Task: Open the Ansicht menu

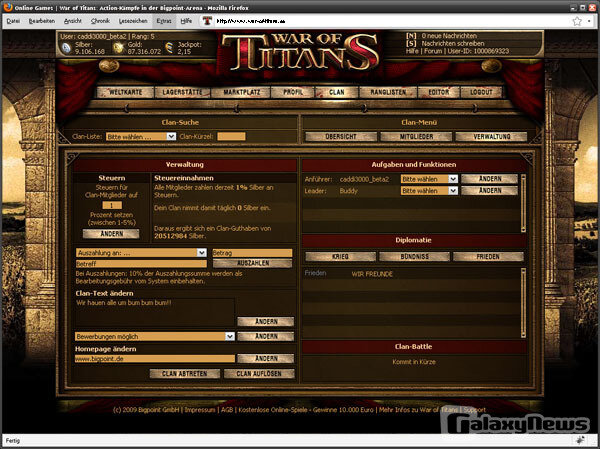Action: [x=73, y=21]
